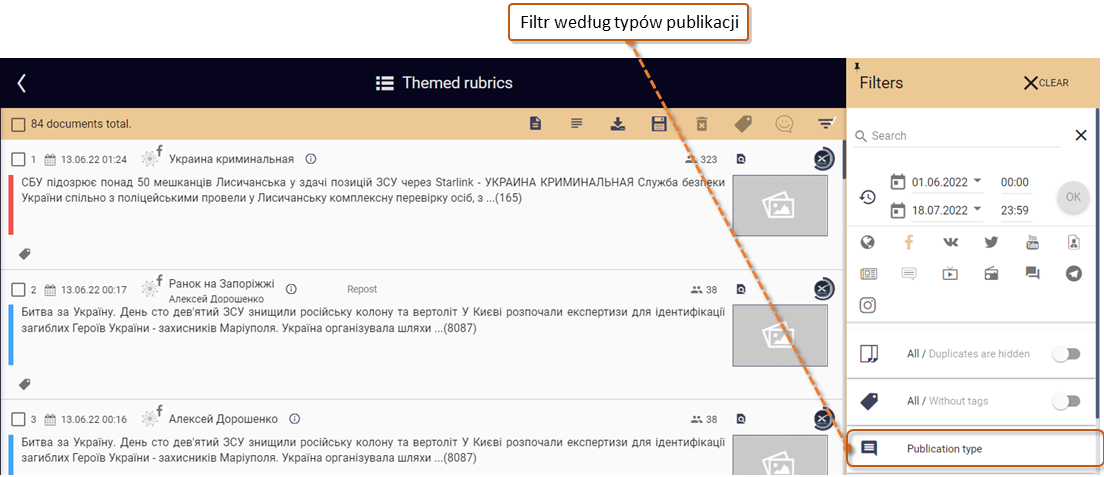
Task: Open document preview icon in row 1
Action: 741,160
